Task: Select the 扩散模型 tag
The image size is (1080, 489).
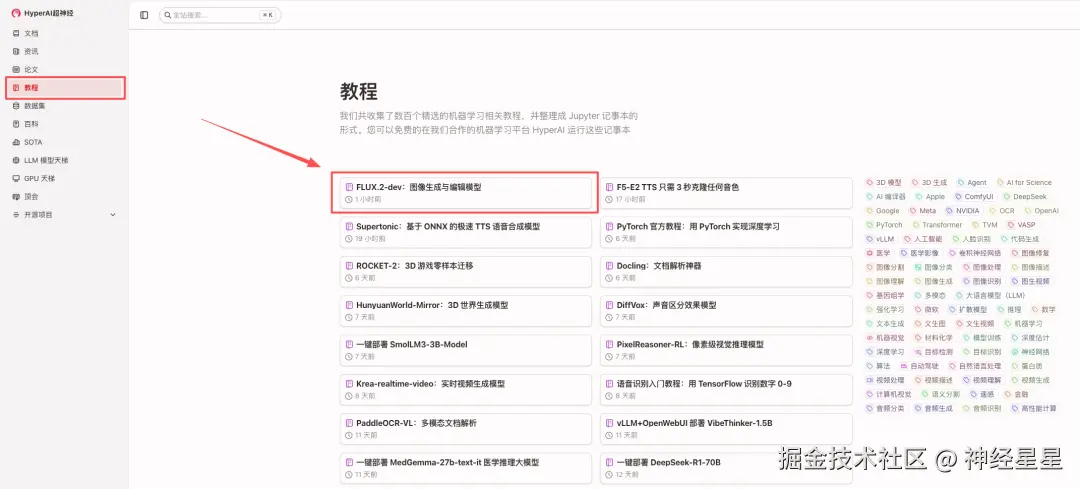Action: click(969, 309)
